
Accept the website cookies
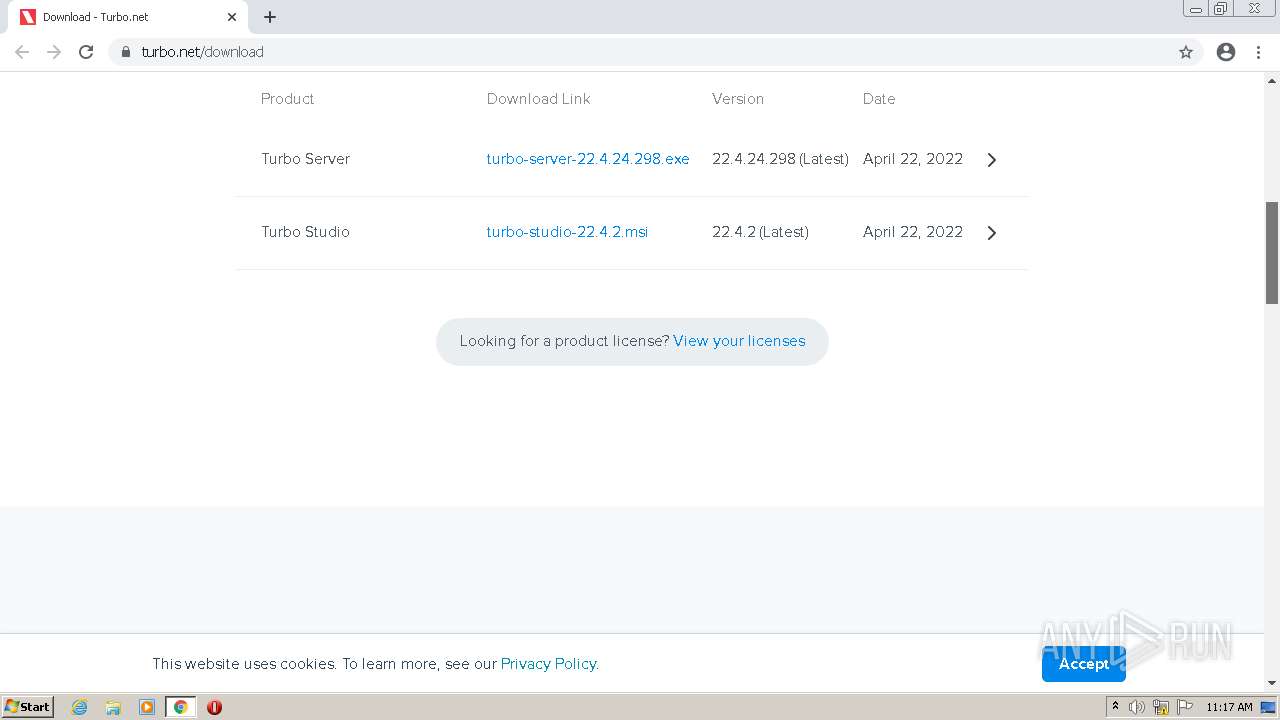1083,664
